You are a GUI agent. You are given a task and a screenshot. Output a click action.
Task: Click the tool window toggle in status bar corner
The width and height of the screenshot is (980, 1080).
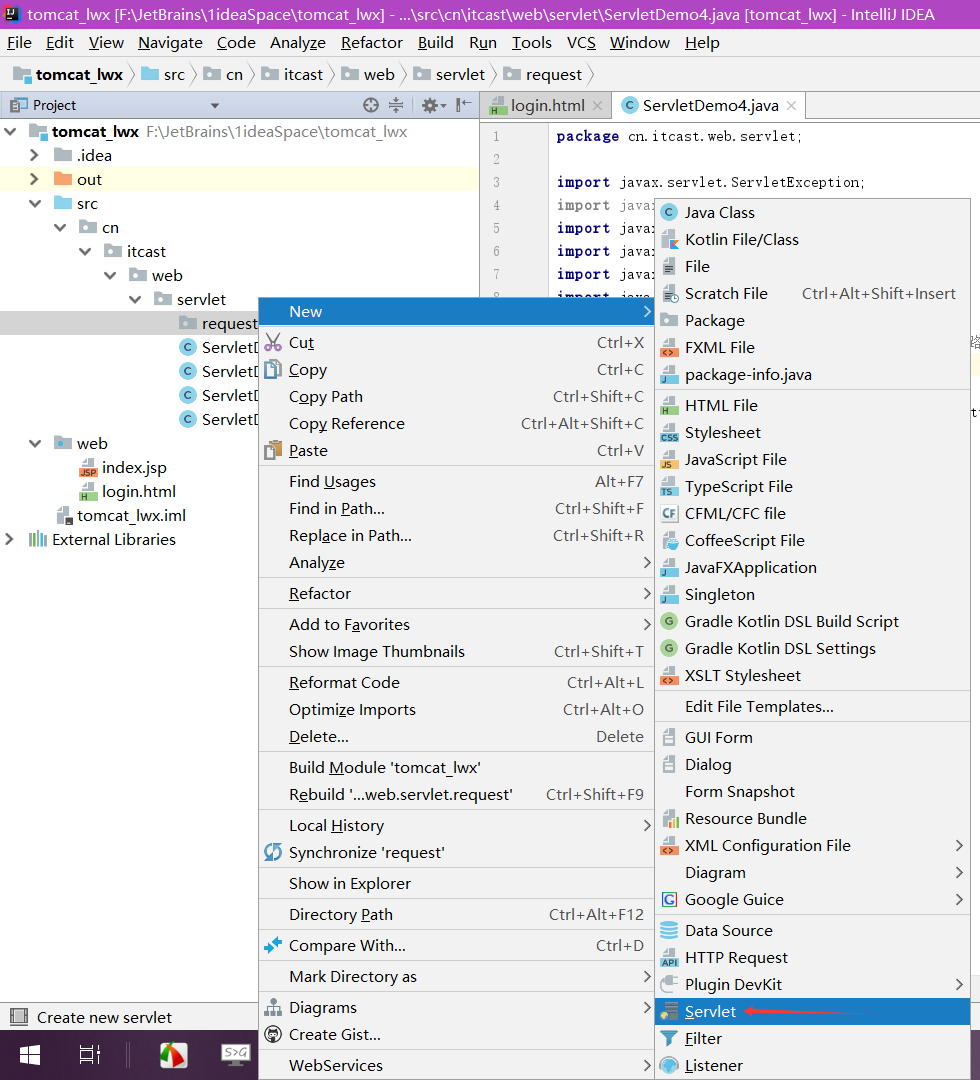(x=19, y=1017)
